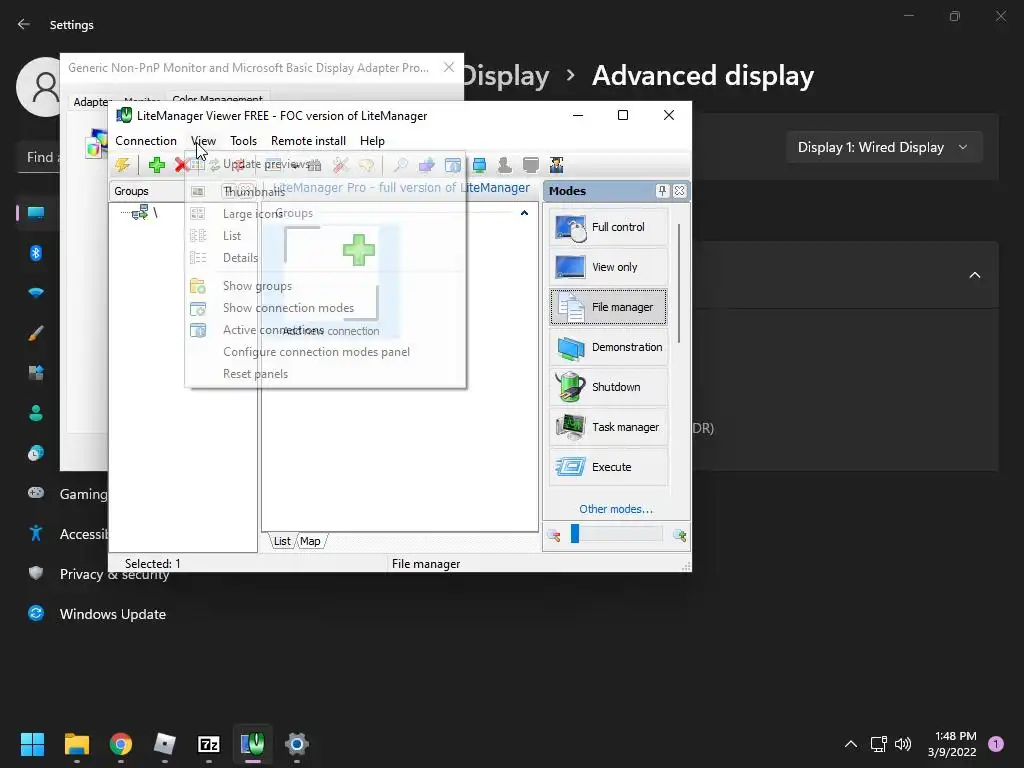Select Shutdown mode
The image size is (1024, 768).
point(609,387)
